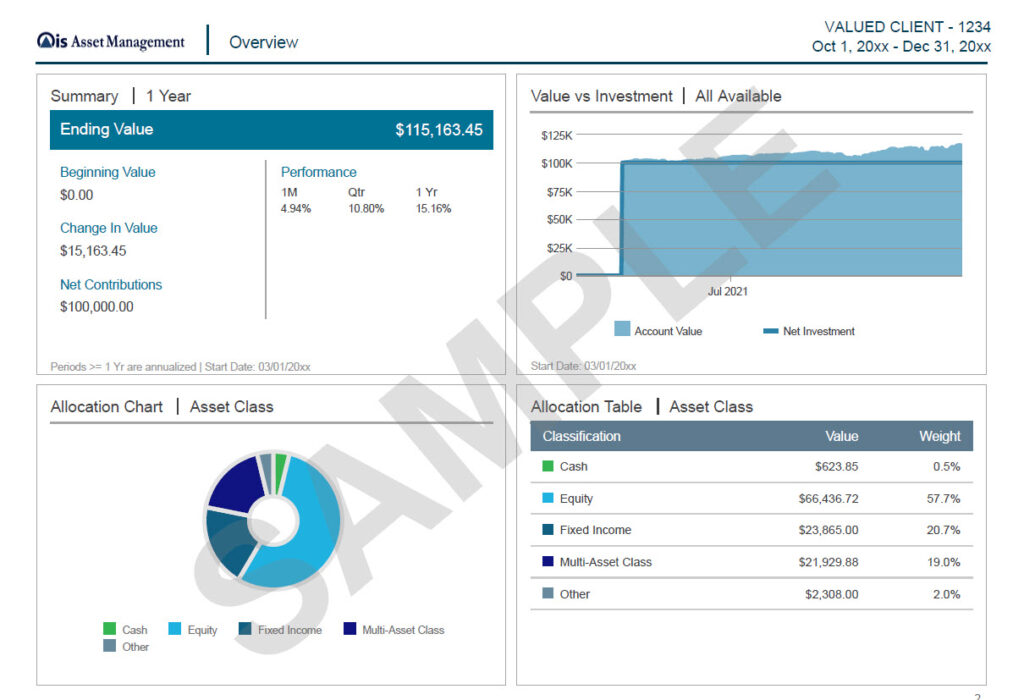Select the 2.0% other weight
Image resolution: width=1024 pixels, height=700 pixels.
tap(947, 594)
